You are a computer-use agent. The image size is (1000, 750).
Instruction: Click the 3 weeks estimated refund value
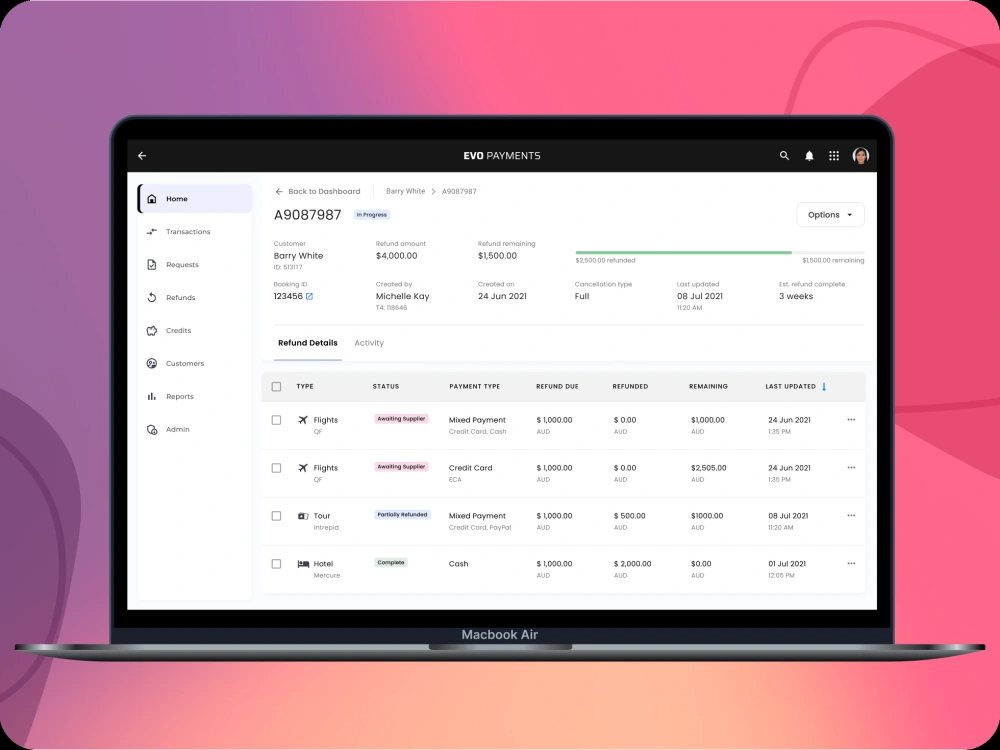[796, 297]
